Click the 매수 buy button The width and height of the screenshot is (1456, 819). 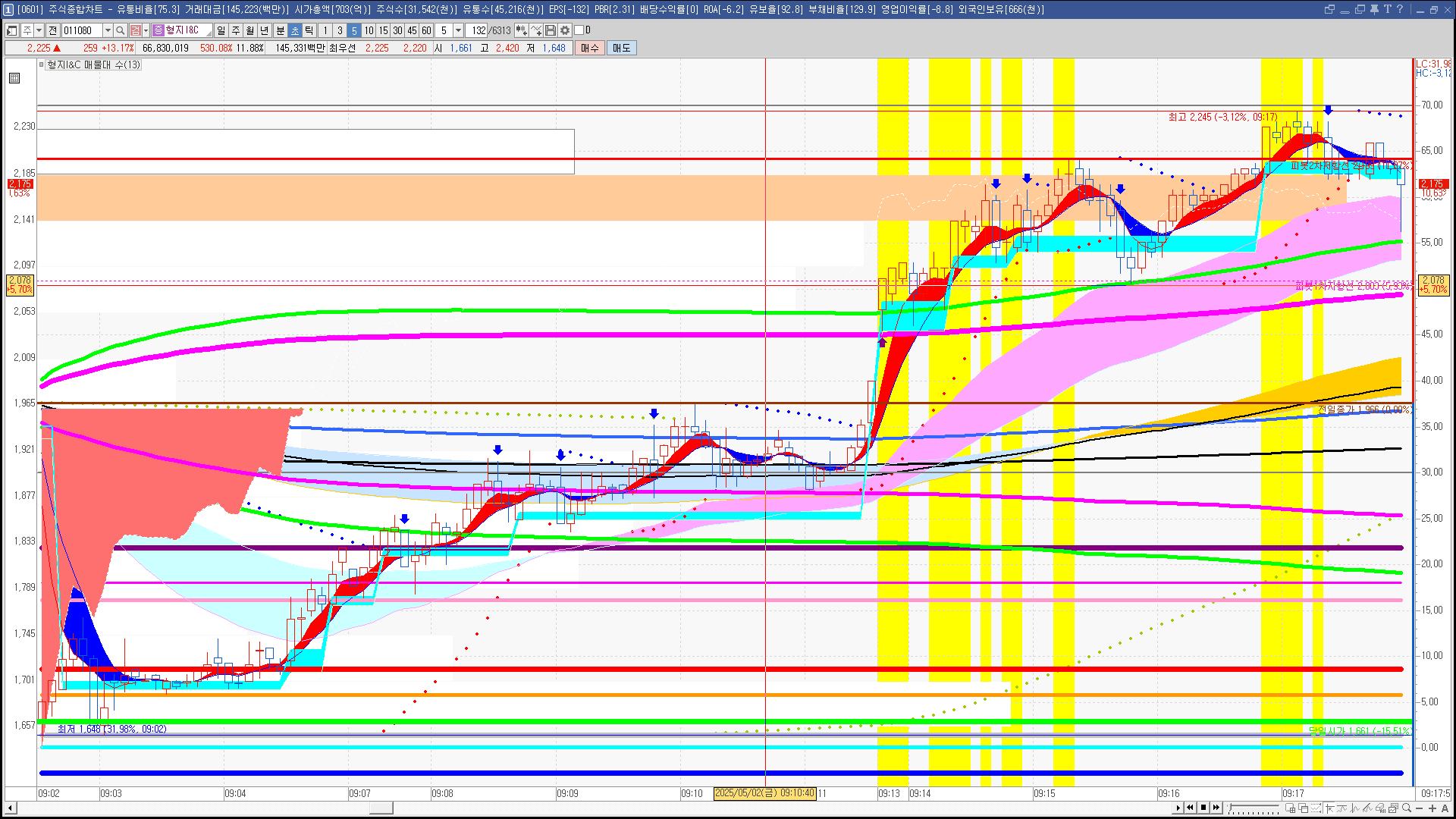[x=590, y=48]
